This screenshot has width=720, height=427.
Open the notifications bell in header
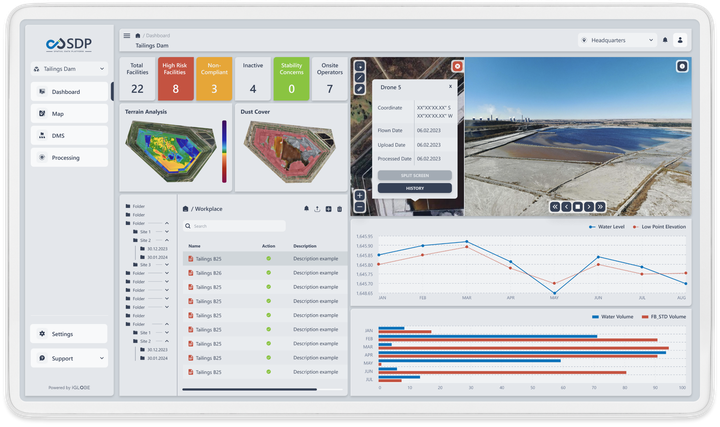click(665, 40)
